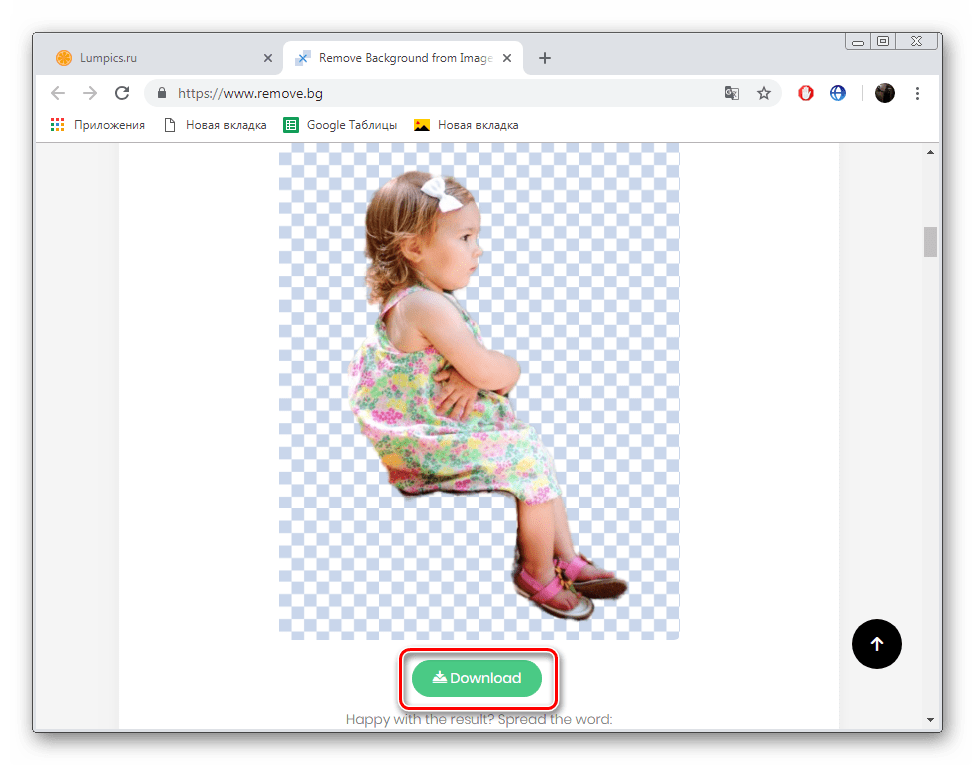
Task: Minimize the browser window
Action: [x=858, y=42]
